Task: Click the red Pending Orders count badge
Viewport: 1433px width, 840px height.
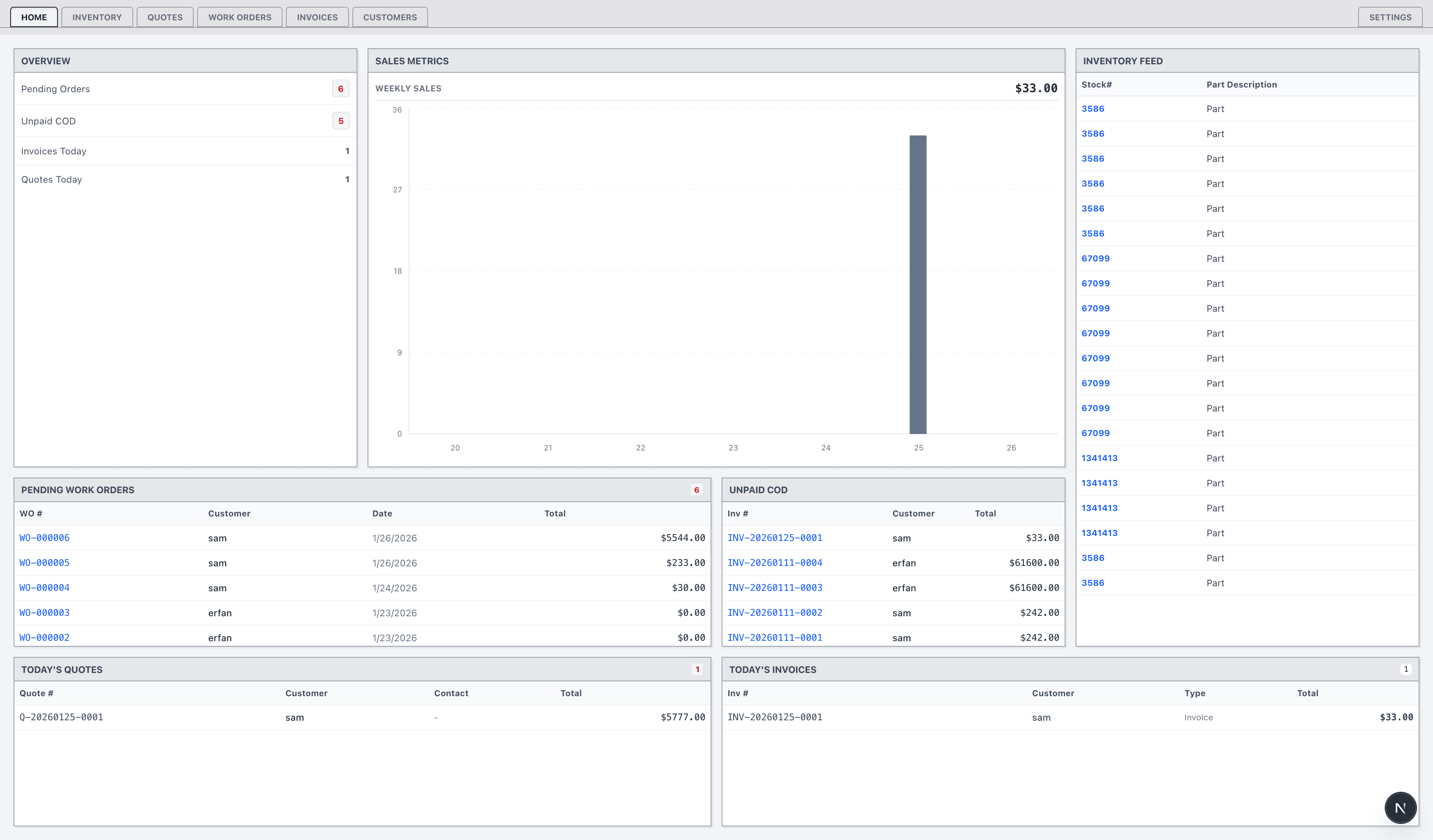Action: coord(340,89)
